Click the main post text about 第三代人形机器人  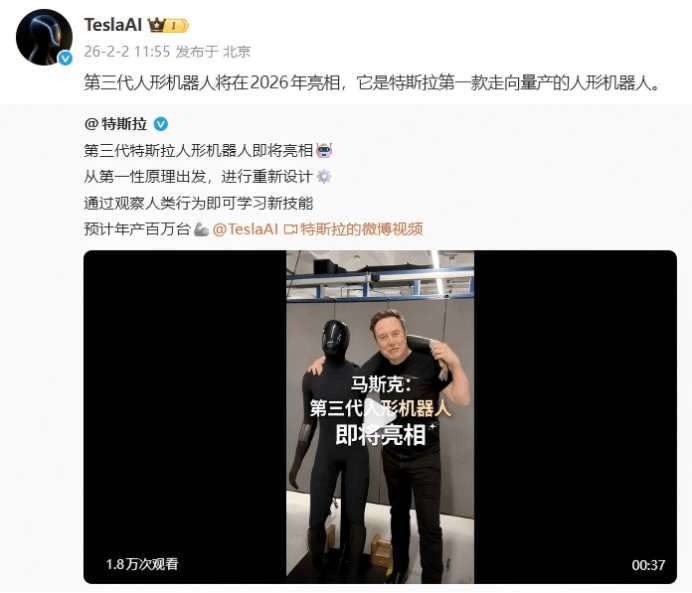pyautogui.click(x=372, y=83)
